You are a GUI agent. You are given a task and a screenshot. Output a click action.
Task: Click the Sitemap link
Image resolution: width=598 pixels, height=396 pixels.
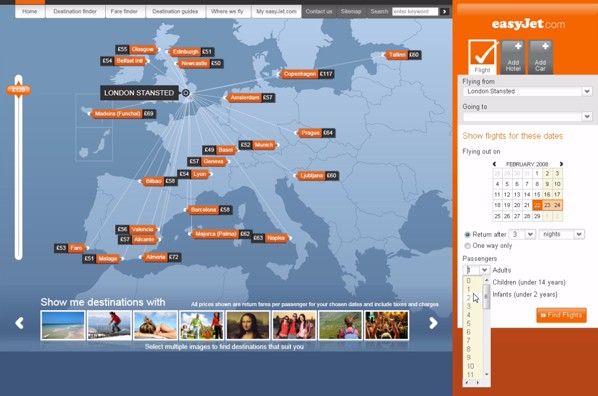(x=351, y=11)
